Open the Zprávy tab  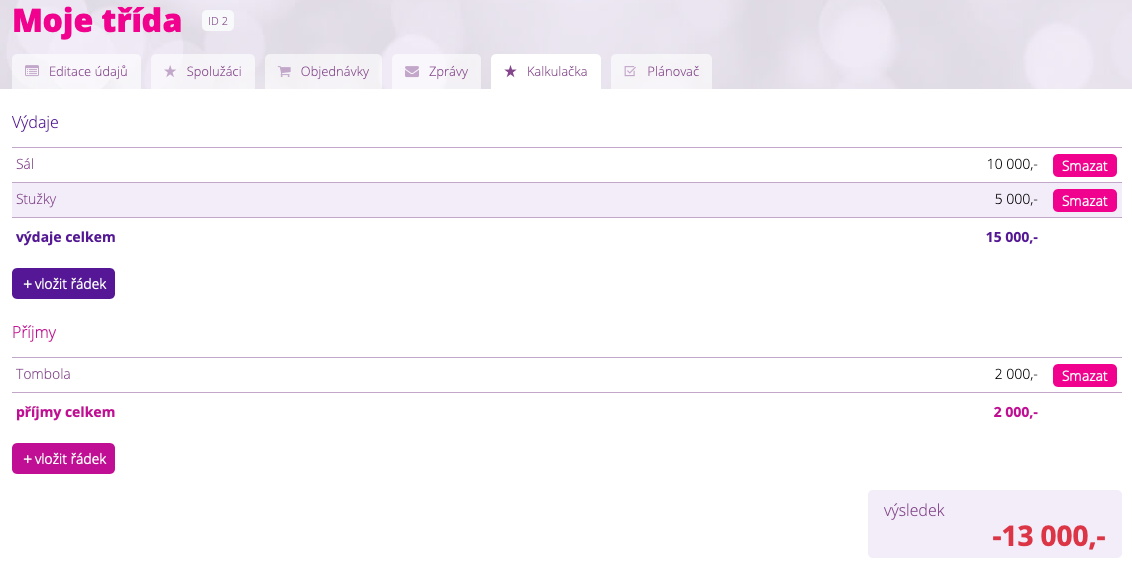tap(436, 72)
